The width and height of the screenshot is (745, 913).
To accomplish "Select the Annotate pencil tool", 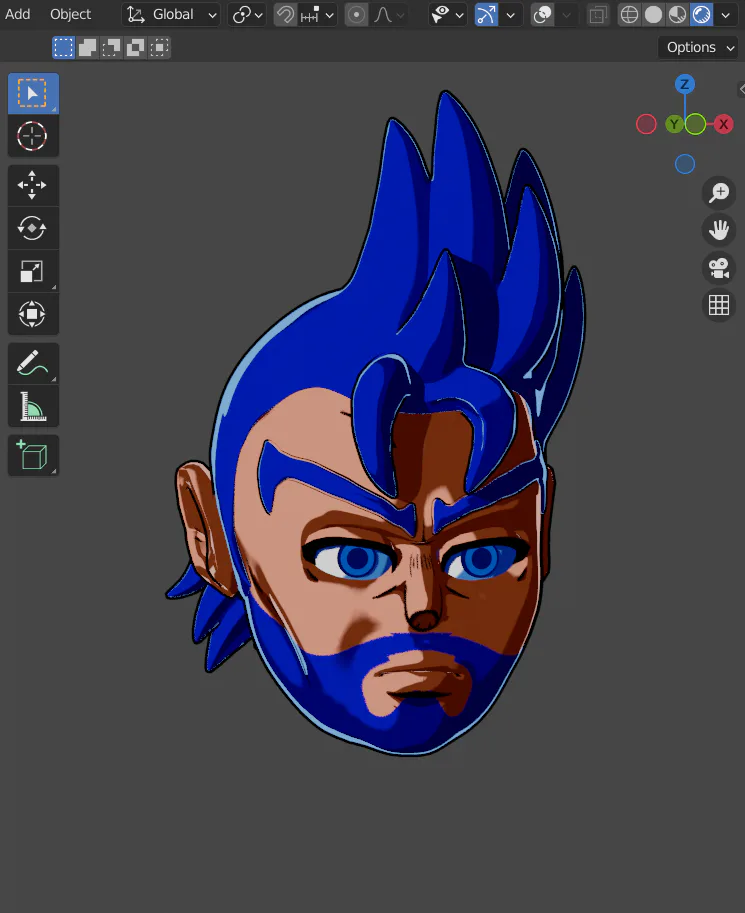I will [33, 363].
